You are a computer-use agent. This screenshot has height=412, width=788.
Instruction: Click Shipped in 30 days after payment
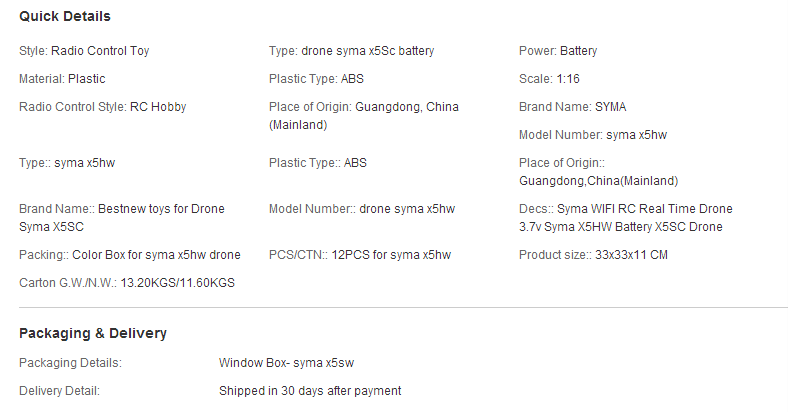click(x=310, y=391)
